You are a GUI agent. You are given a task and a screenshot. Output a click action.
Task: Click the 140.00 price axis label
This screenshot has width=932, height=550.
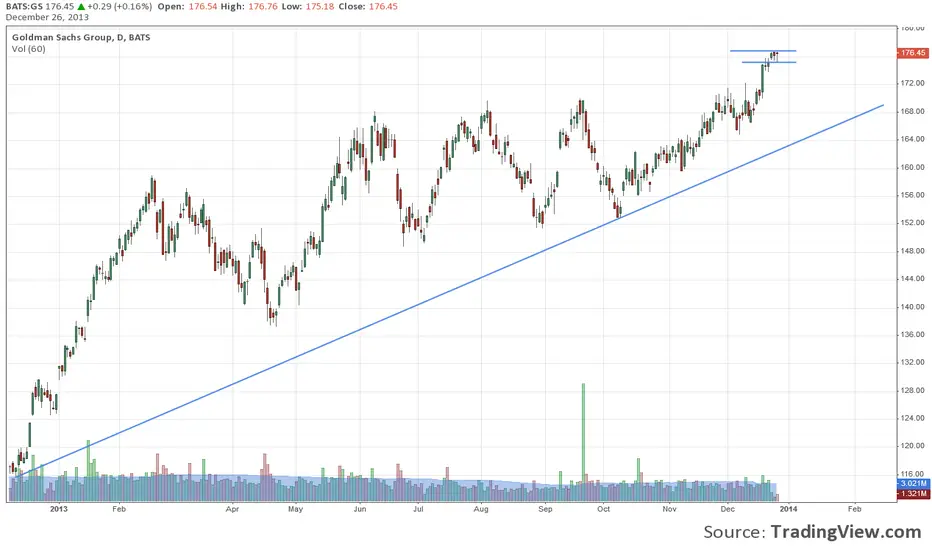[912, 307]
